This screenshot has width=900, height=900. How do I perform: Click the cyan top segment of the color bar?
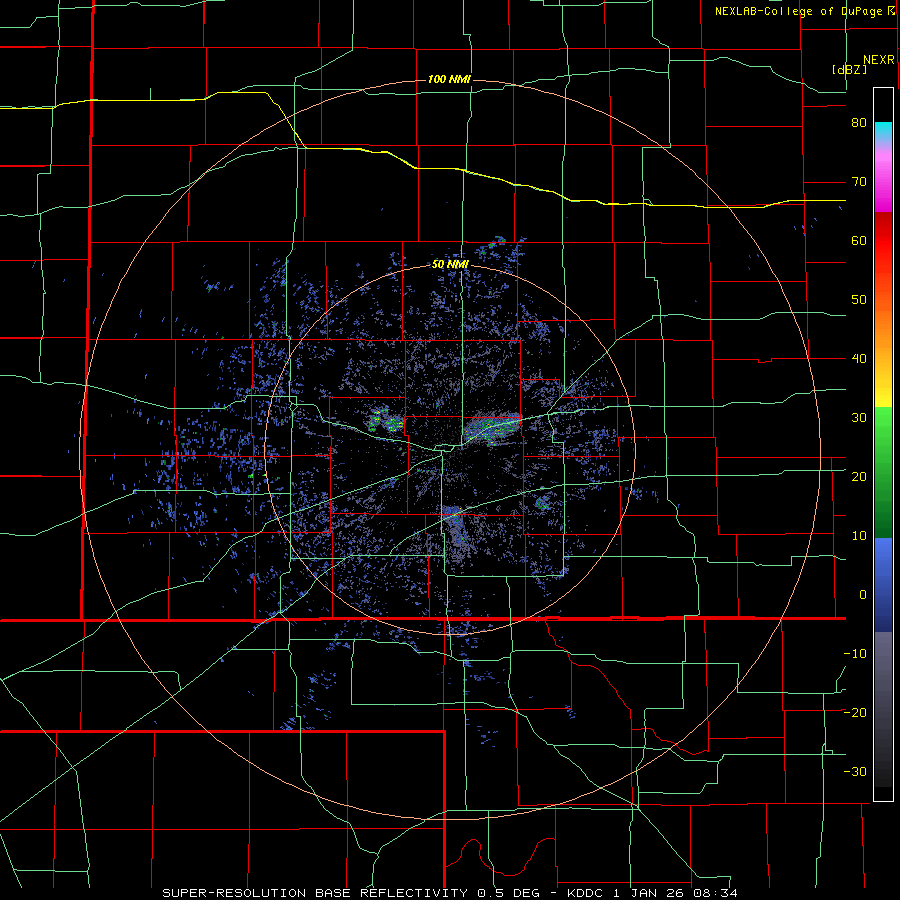tap(883, 130)
